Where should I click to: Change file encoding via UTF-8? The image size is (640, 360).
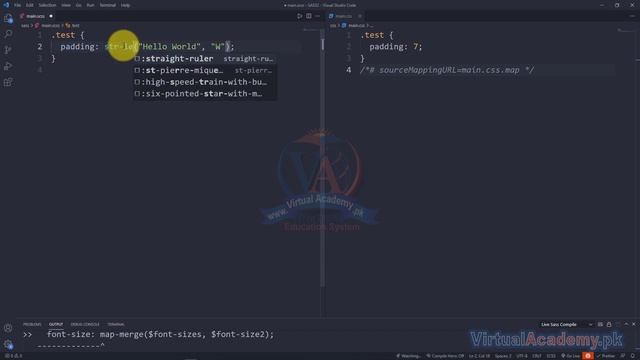522,356
